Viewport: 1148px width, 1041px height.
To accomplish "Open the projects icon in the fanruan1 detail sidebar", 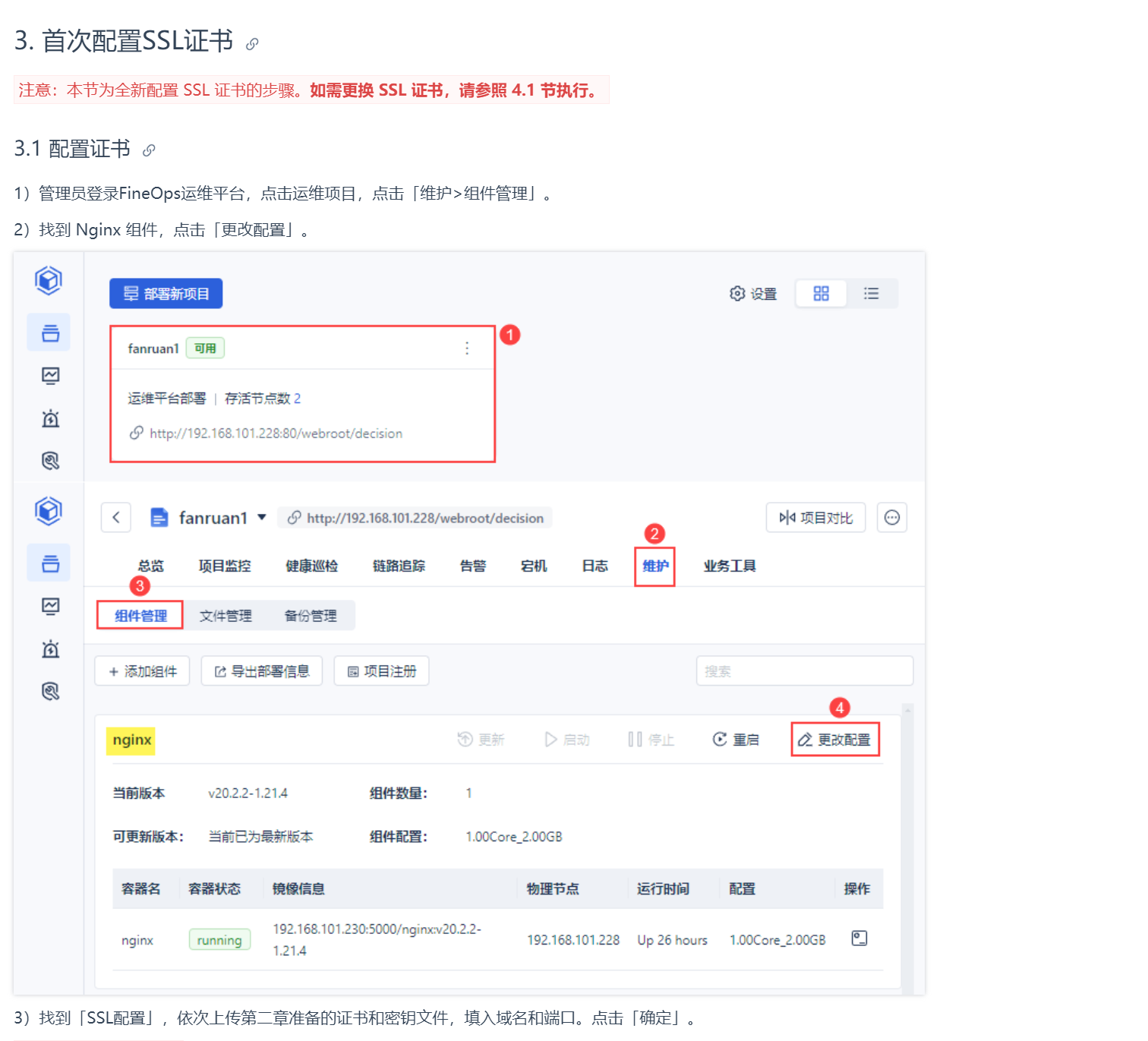I will pos(50,563).
